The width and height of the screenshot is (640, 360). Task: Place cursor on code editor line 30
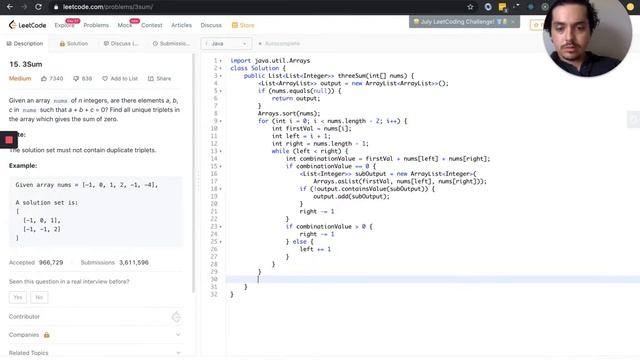(x=433, y=279)
